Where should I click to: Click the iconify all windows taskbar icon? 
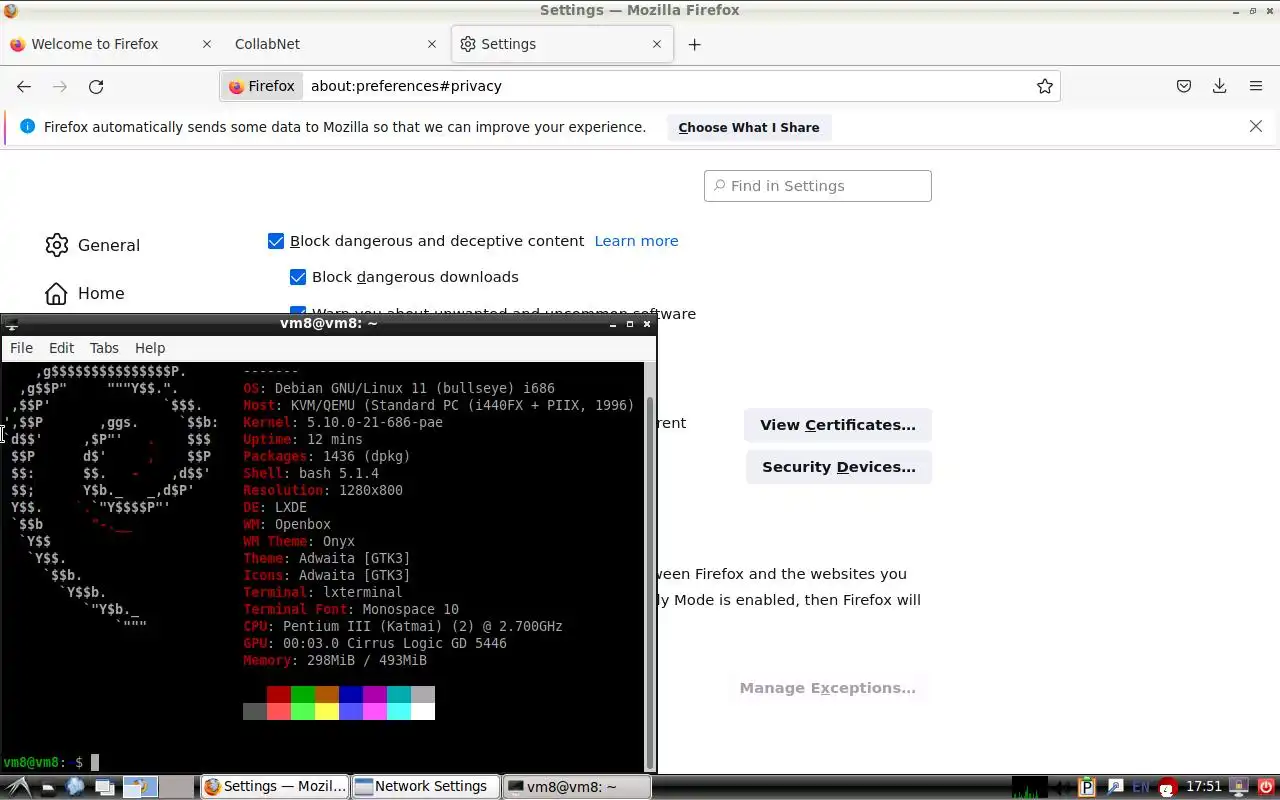105,788
